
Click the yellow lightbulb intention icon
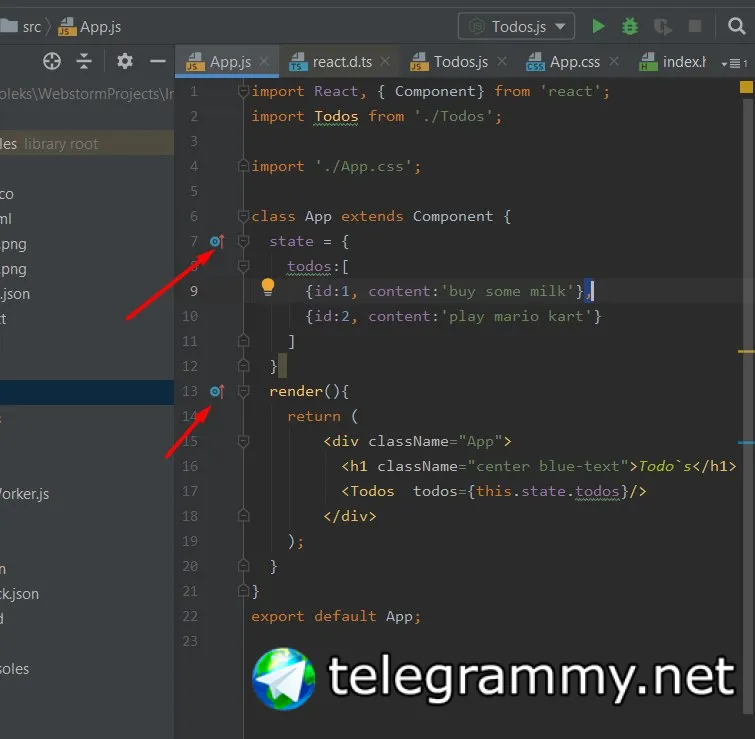(268, 287)
